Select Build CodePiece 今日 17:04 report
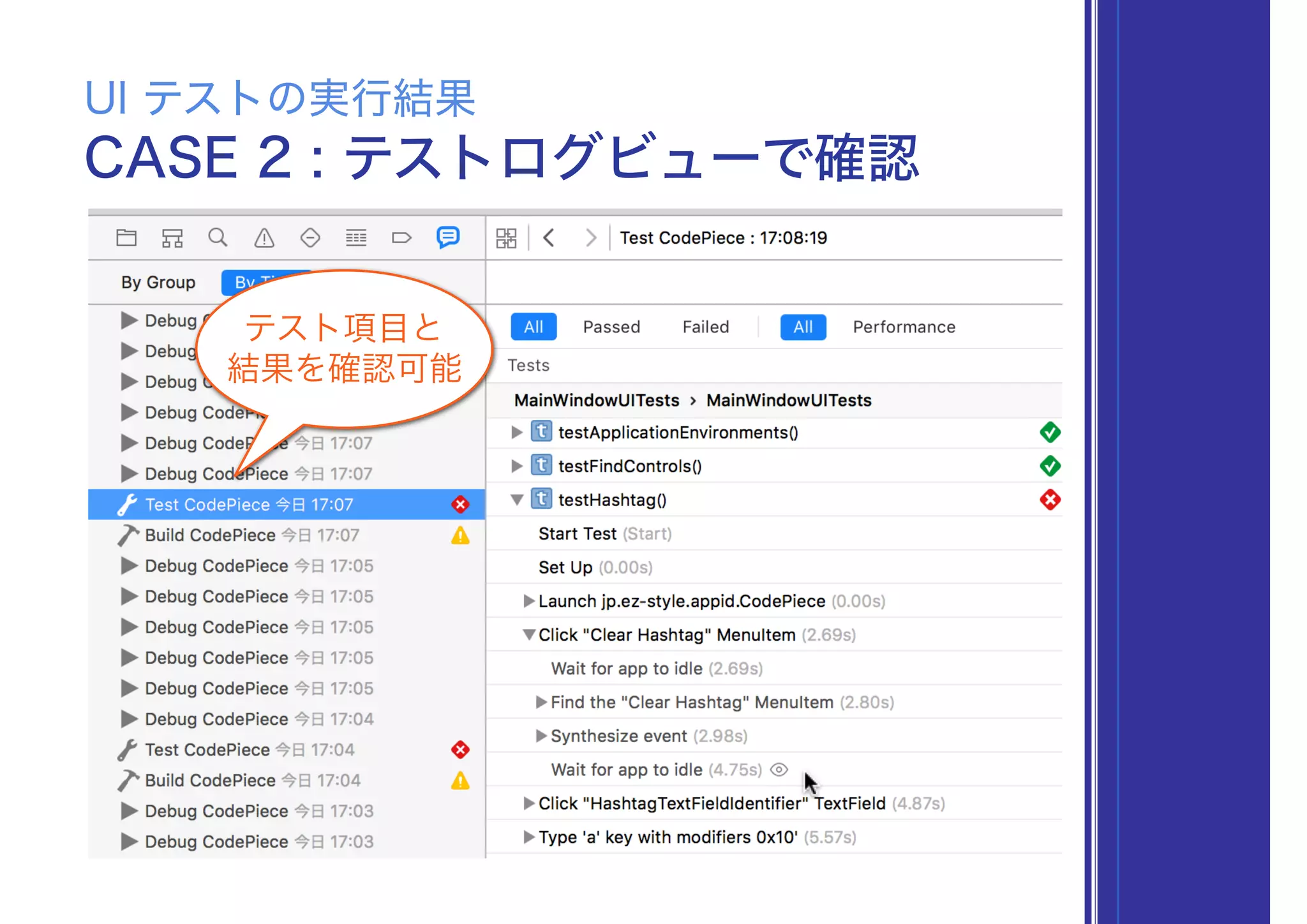The height and width of the screenshot is (924, 1307). click(287, 780)
